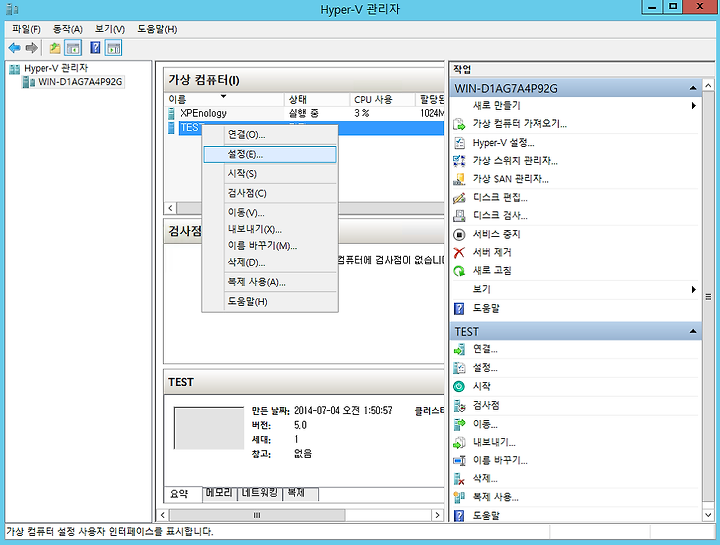Expand the 보기 submenu arrow in actions
This screenshot has height=545, width=720.
click(693, 289)
